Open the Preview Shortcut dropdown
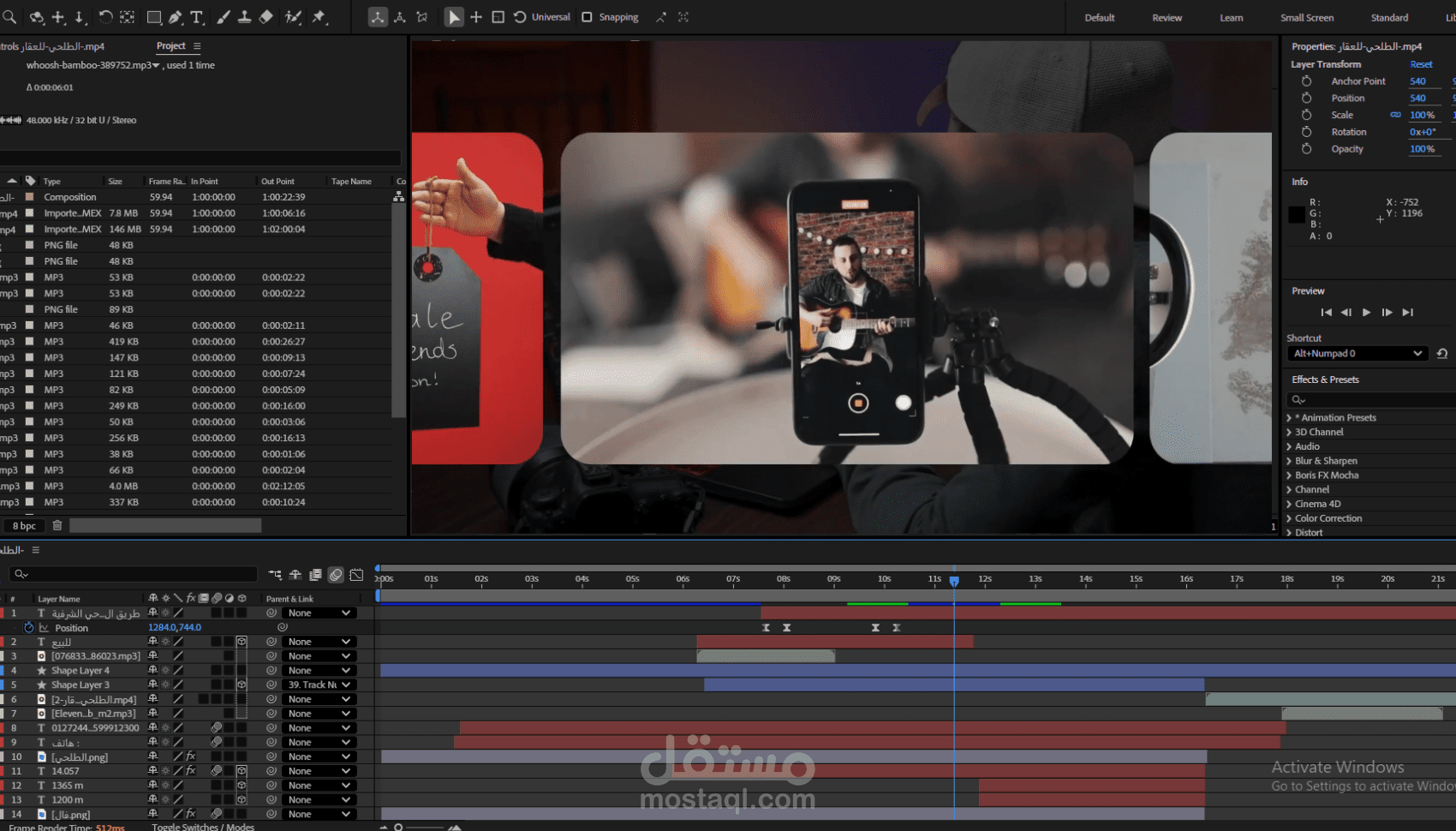Viewport: 1456px width, 831px height. [1357, 353]
